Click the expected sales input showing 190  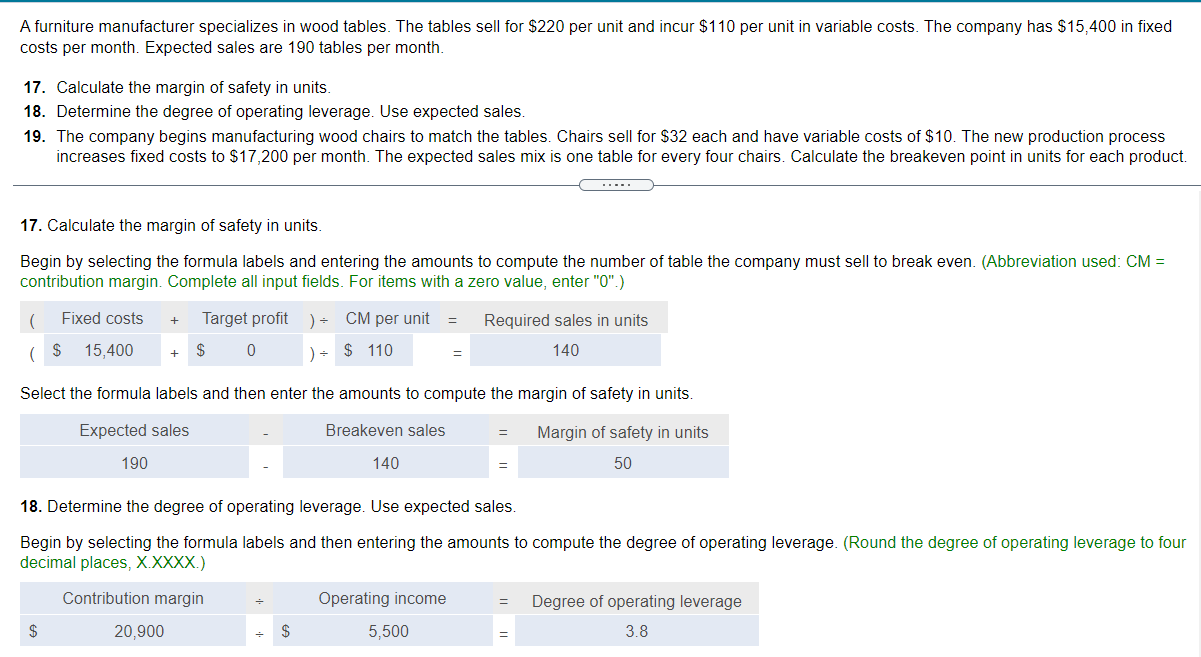tap(134, 462)
